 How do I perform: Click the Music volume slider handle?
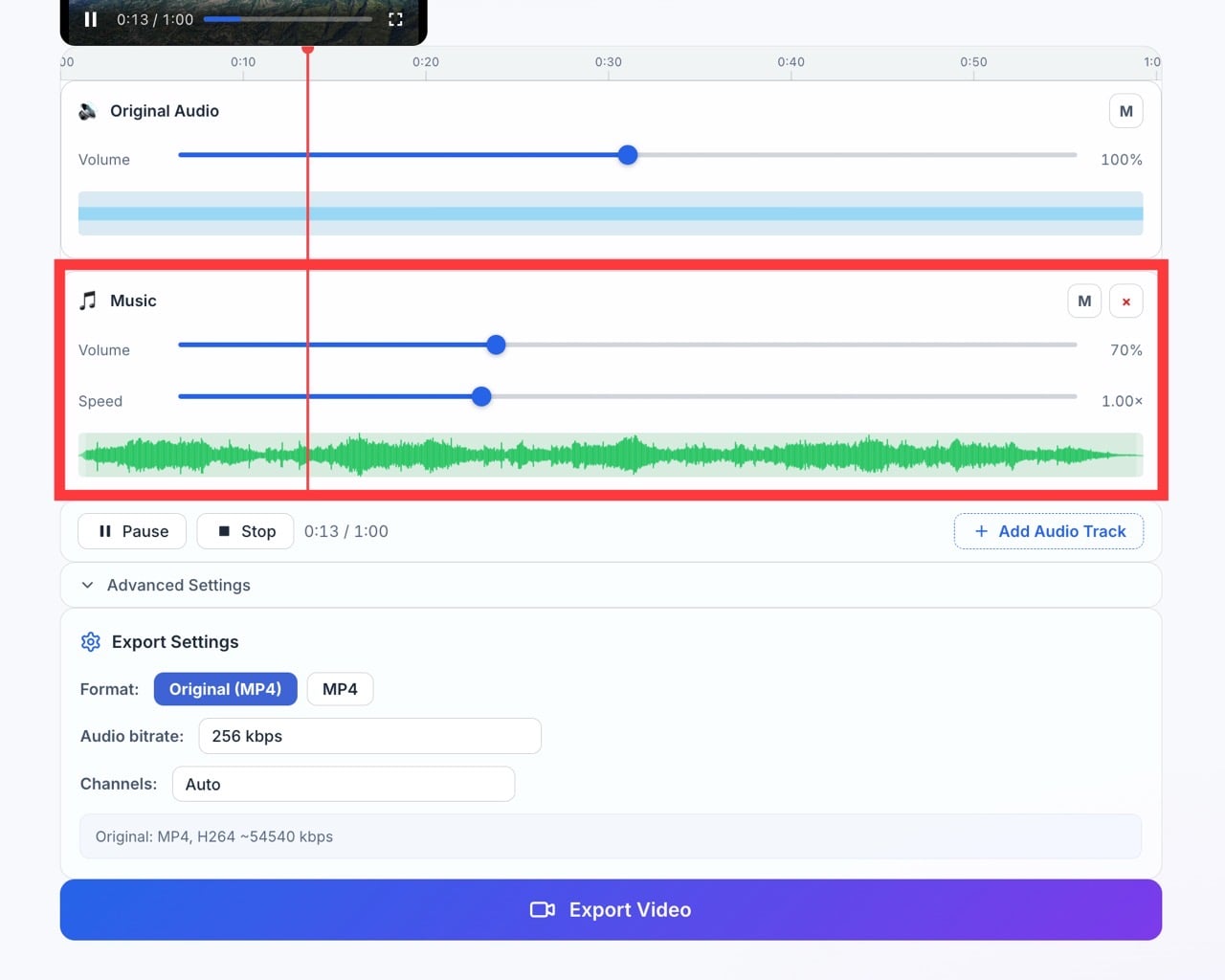tap(496, 345)
